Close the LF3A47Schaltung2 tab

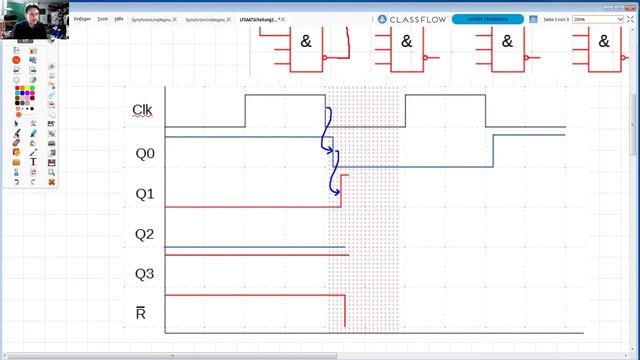282,19
